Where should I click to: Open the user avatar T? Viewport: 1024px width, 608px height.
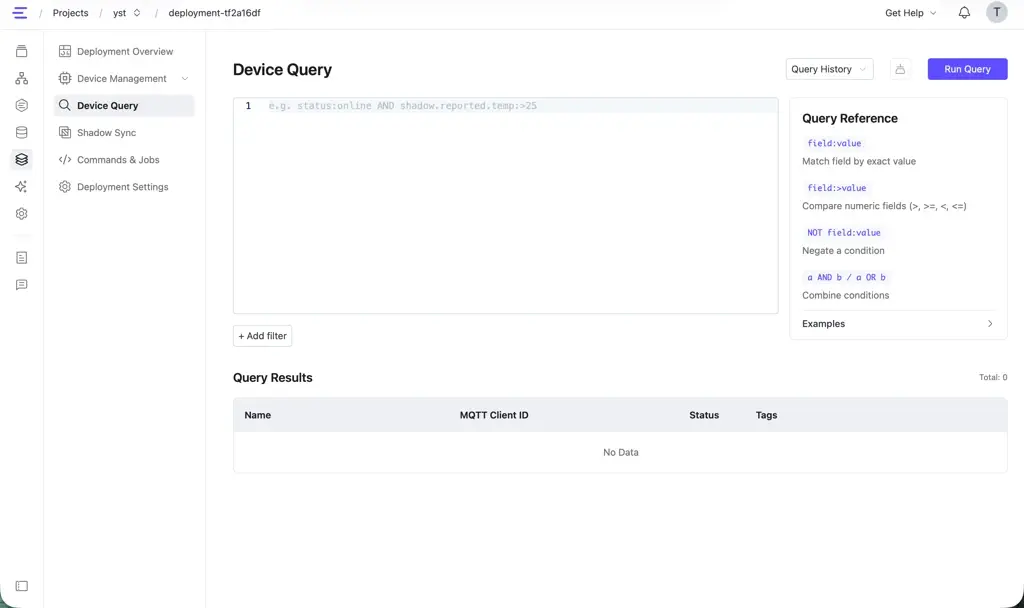coord(997,12)
